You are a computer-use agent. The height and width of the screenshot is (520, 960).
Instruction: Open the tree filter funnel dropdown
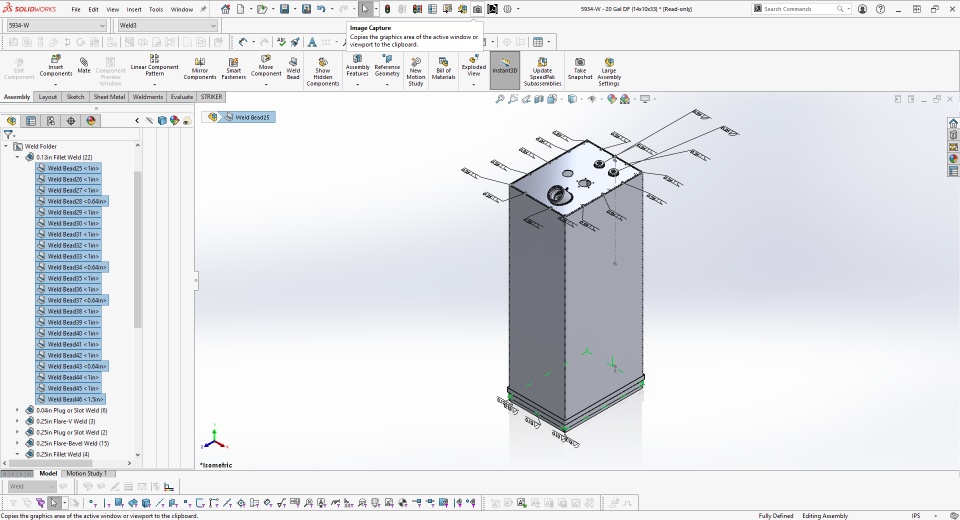click(x=9, y=135)
